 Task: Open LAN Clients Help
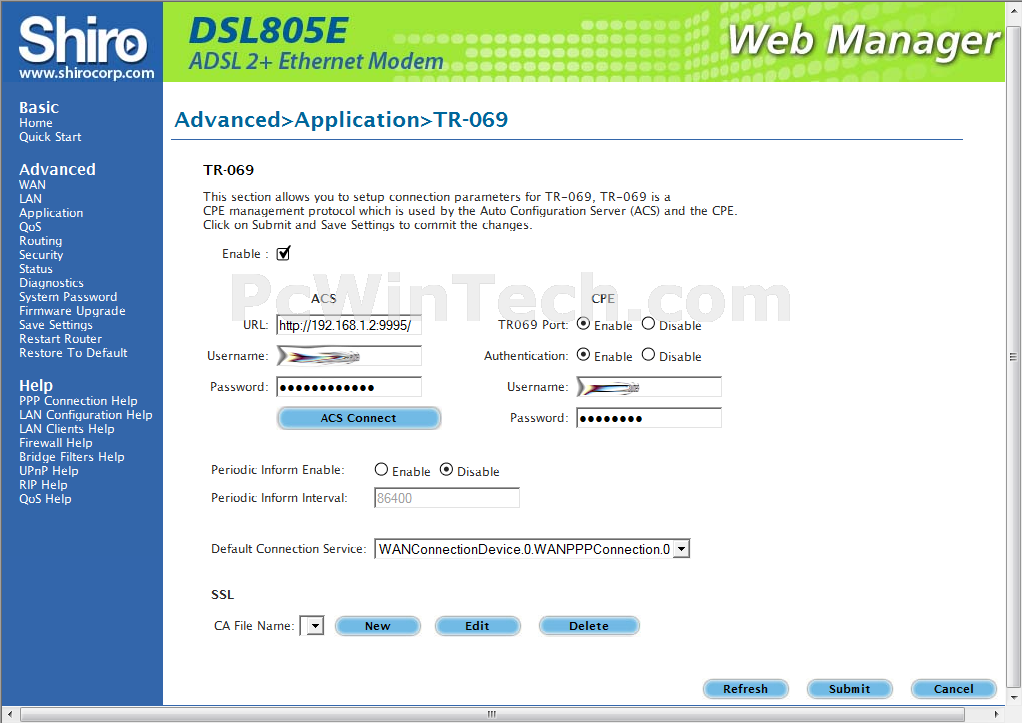pos(66,429)
